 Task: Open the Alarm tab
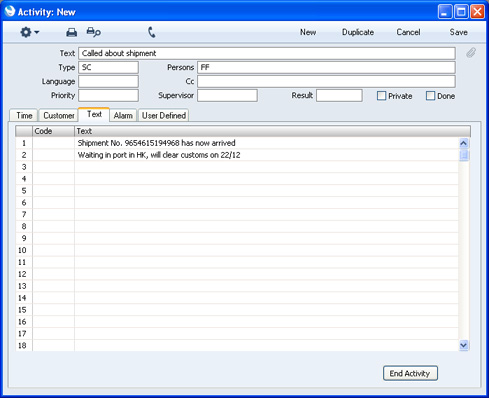coord(123,115)
